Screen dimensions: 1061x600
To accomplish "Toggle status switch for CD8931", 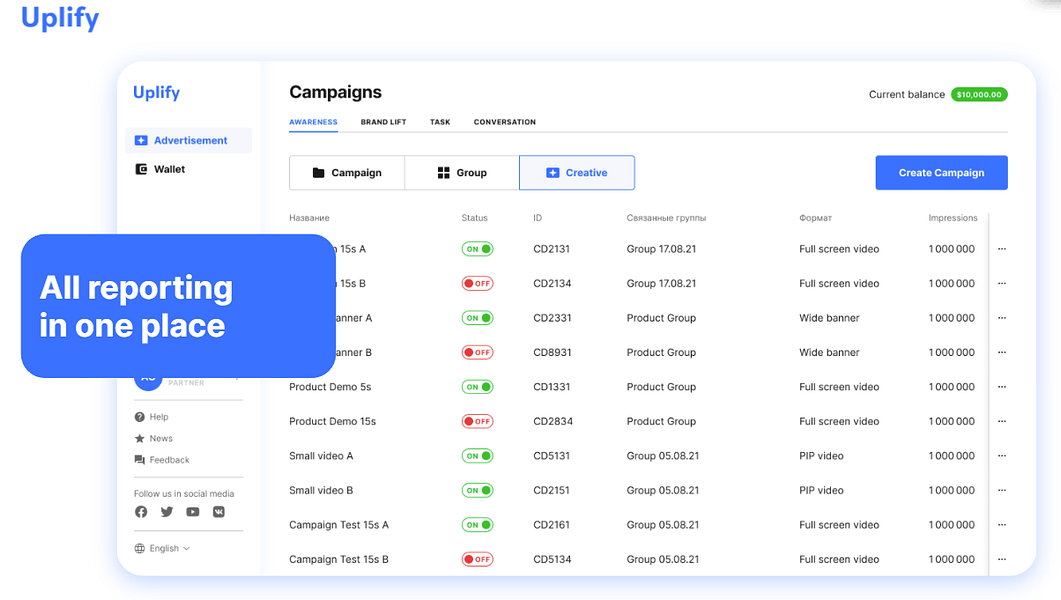I will [477, 352].
